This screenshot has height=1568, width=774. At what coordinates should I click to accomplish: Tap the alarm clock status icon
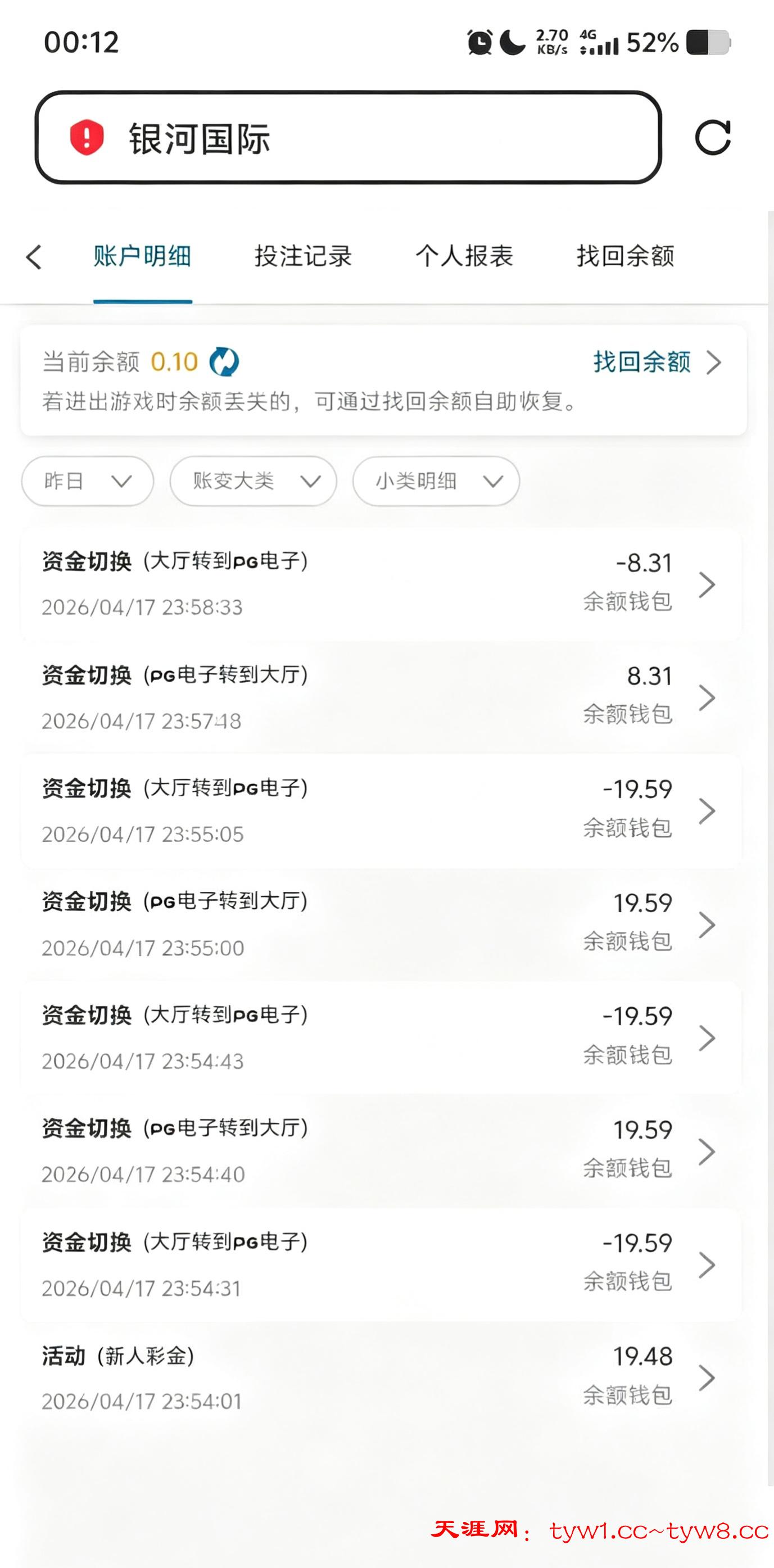tap(480, 43)
